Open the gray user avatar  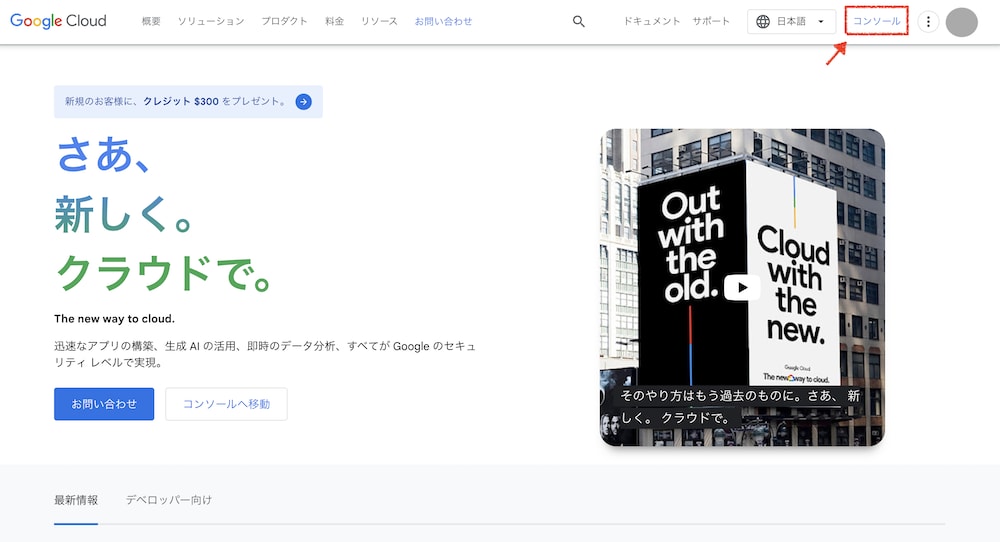pyautogui.click(x=961, y=22)
